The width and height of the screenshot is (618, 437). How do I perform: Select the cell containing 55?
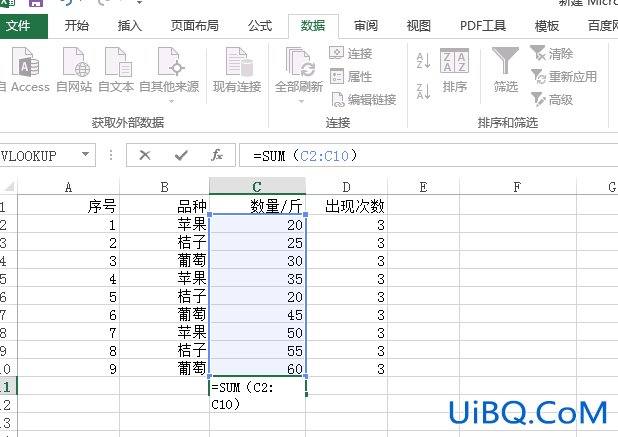coord(257,351)
